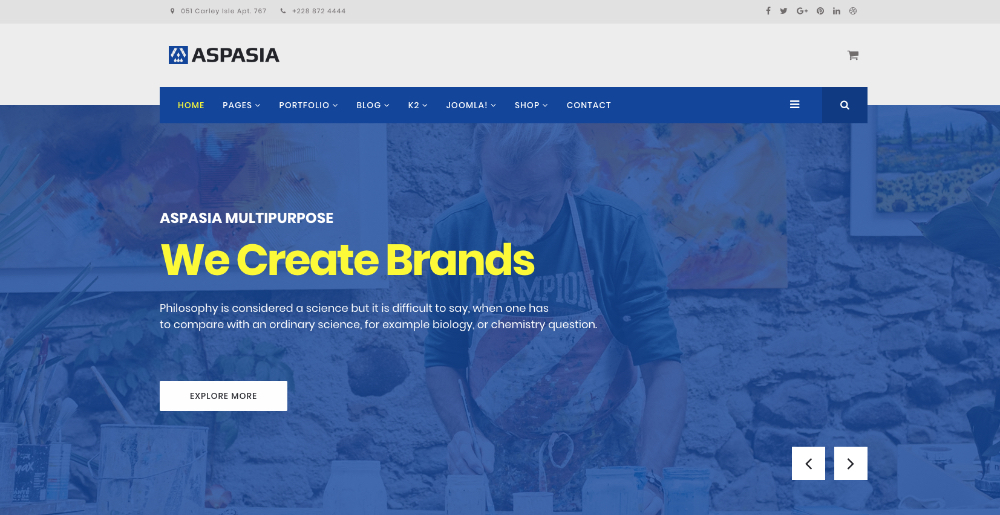Select the Home menu item

pos(191,105)
